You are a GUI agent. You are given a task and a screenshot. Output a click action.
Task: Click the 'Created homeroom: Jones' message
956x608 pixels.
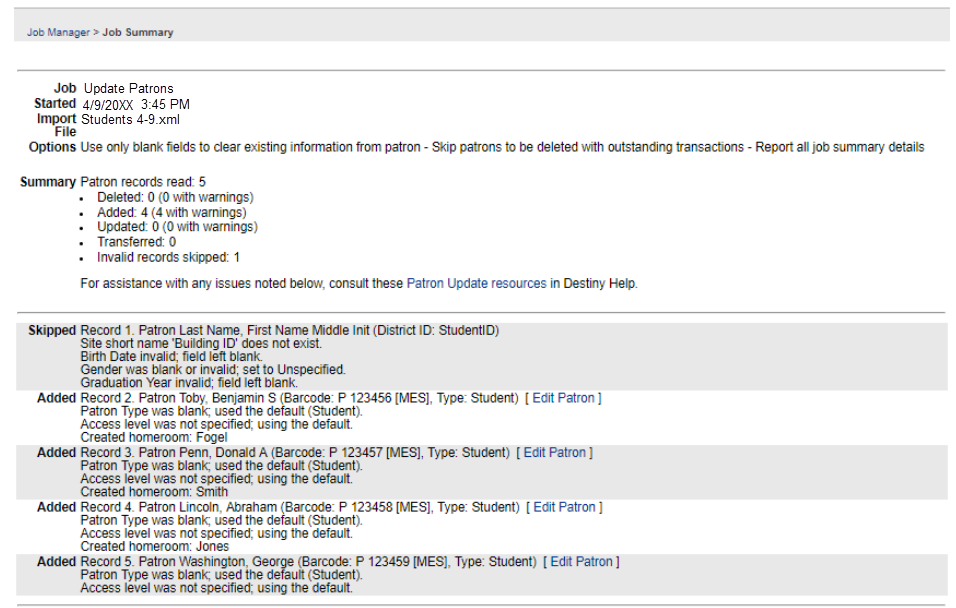154,547
